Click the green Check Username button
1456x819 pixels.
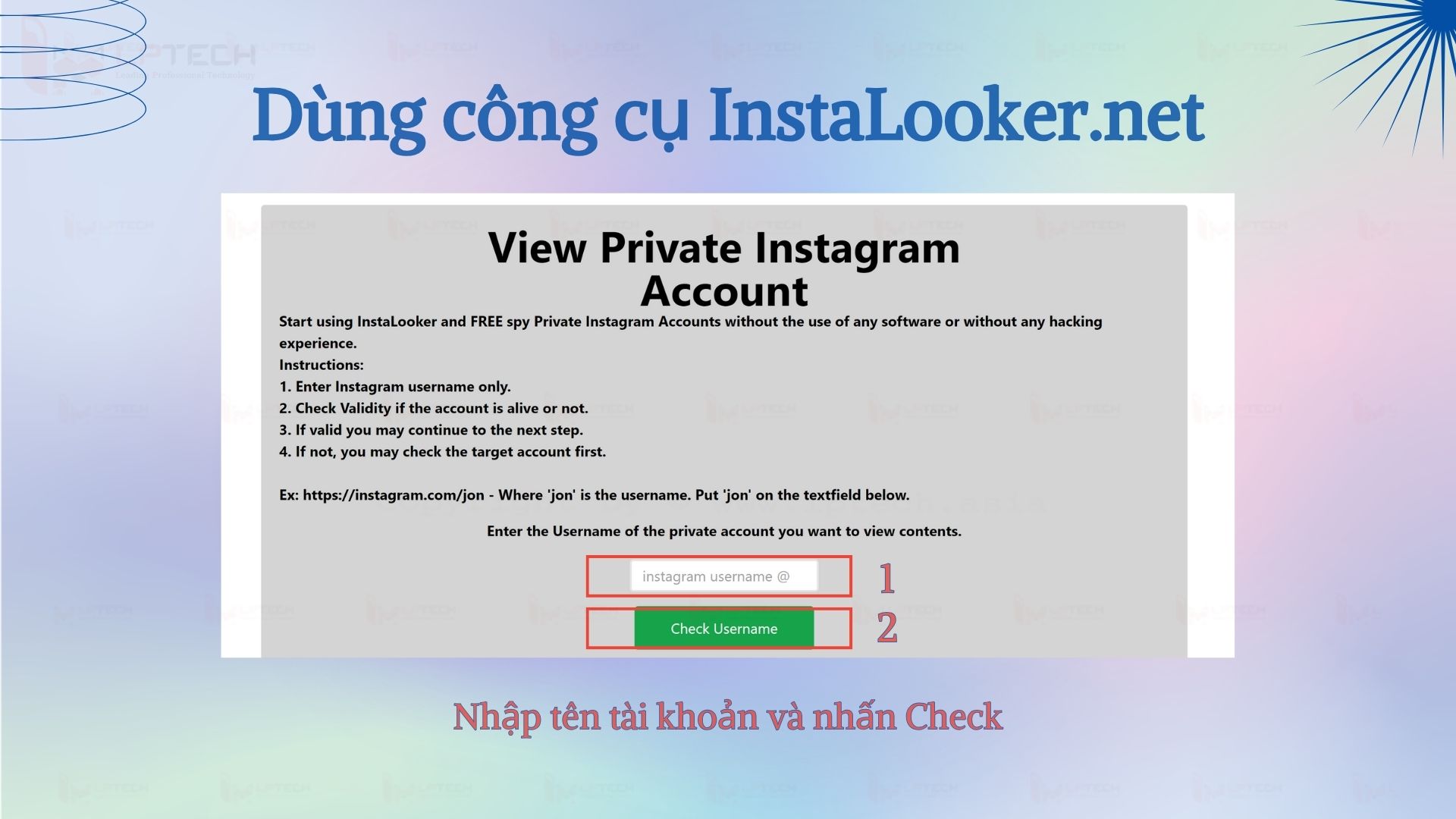pyautogui.click(x=723, y=627)
